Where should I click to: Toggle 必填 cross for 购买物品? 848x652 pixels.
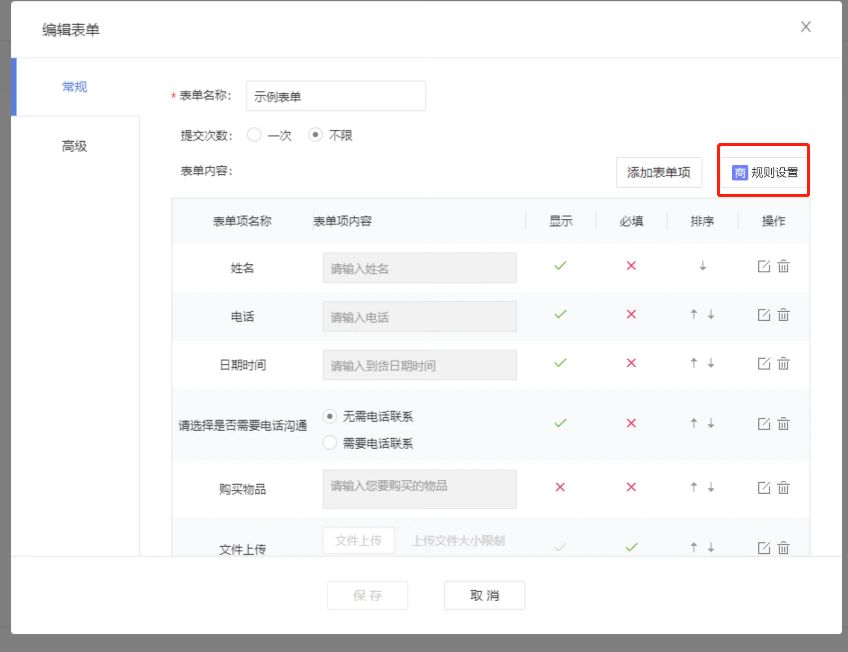click(x=631, y=487)
